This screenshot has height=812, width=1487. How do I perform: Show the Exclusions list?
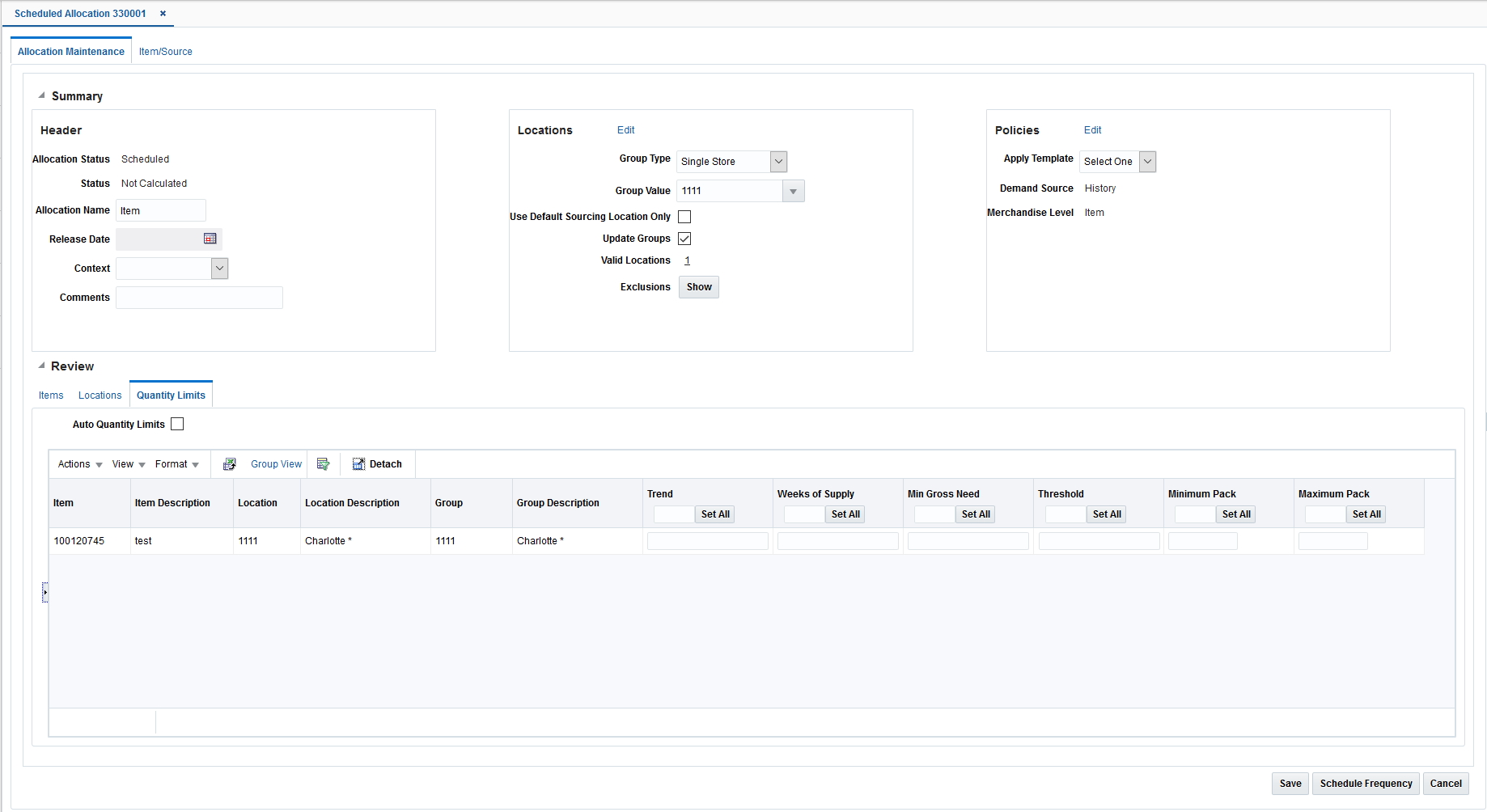click(x=698, y=287)
